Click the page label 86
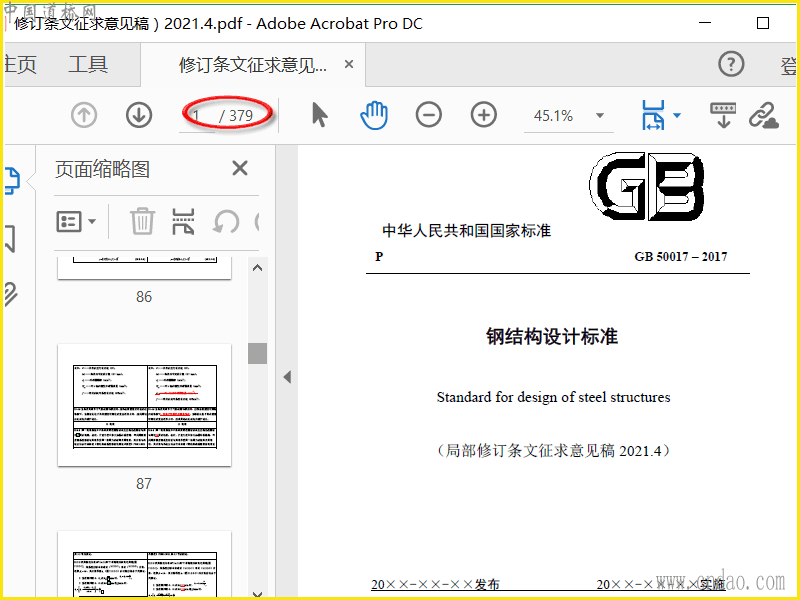Image resolution: width=800 pixels, height=600 pixels. click(x=144, y=296)
